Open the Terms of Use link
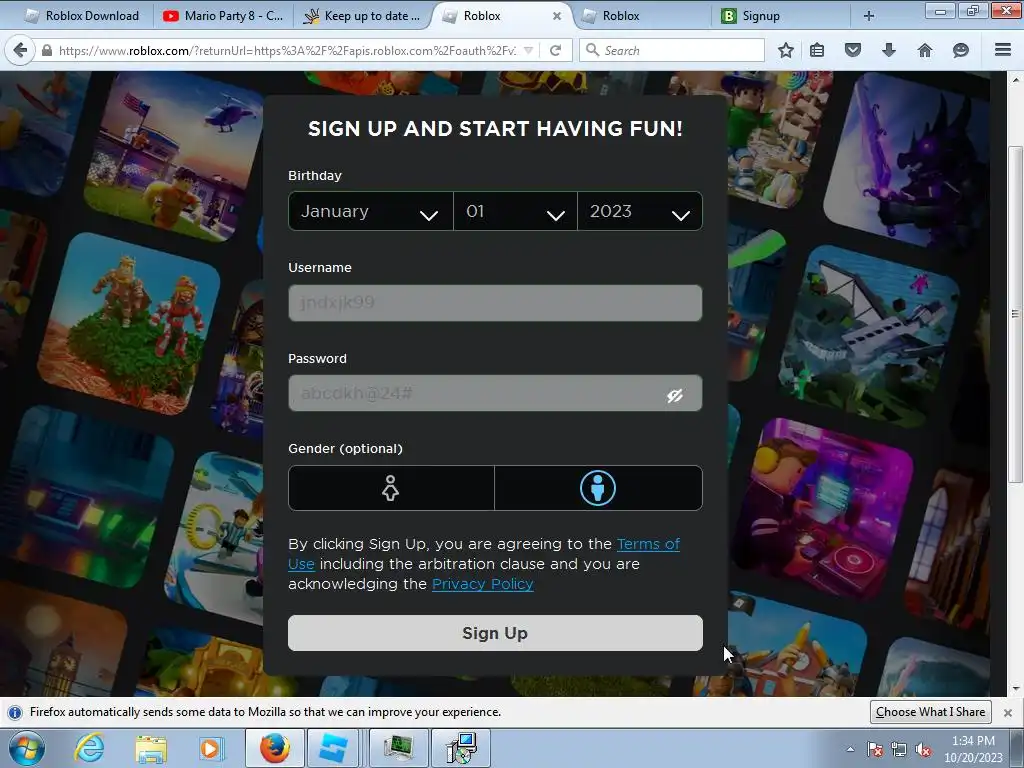The width and height of the screenshot is (1024, 768). (x=648, y=544)
